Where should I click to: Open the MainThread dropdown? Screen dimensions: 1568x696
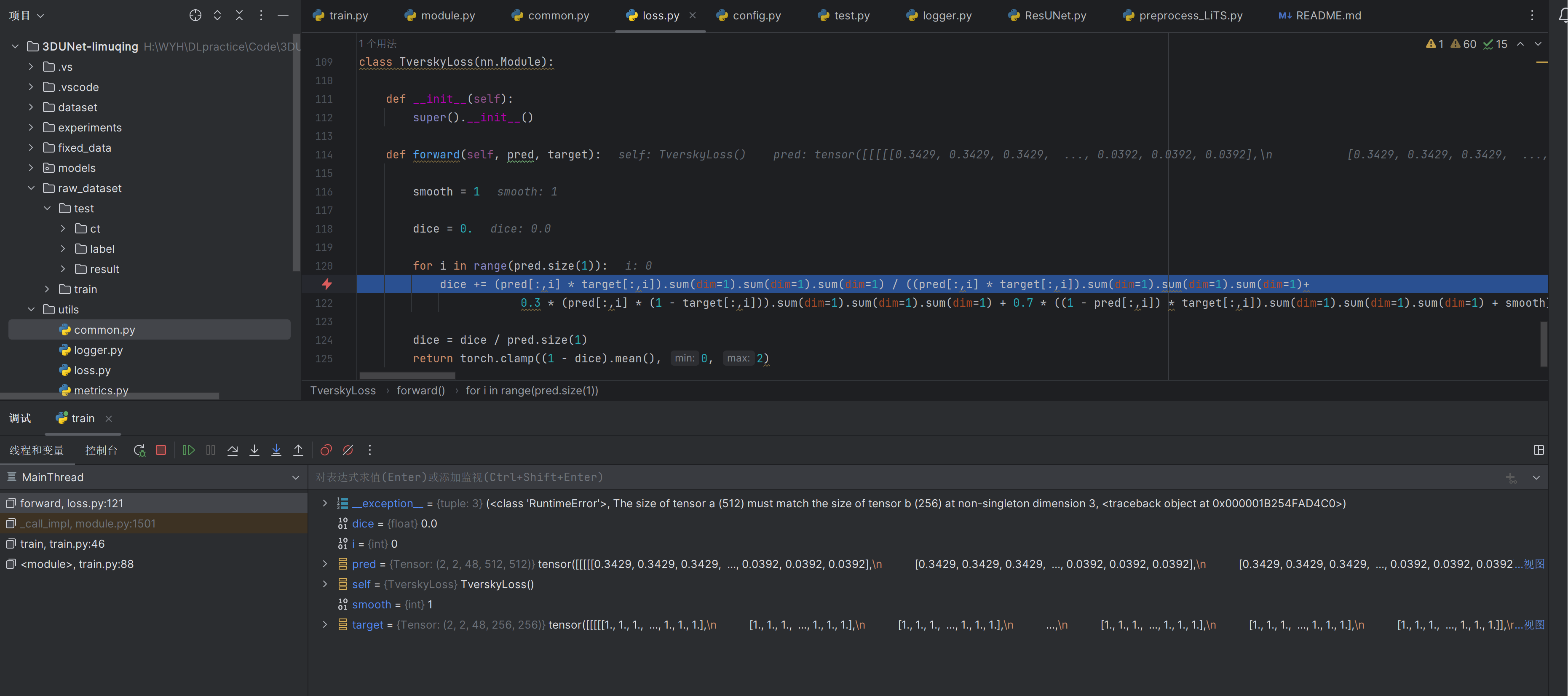pos(295,477)
